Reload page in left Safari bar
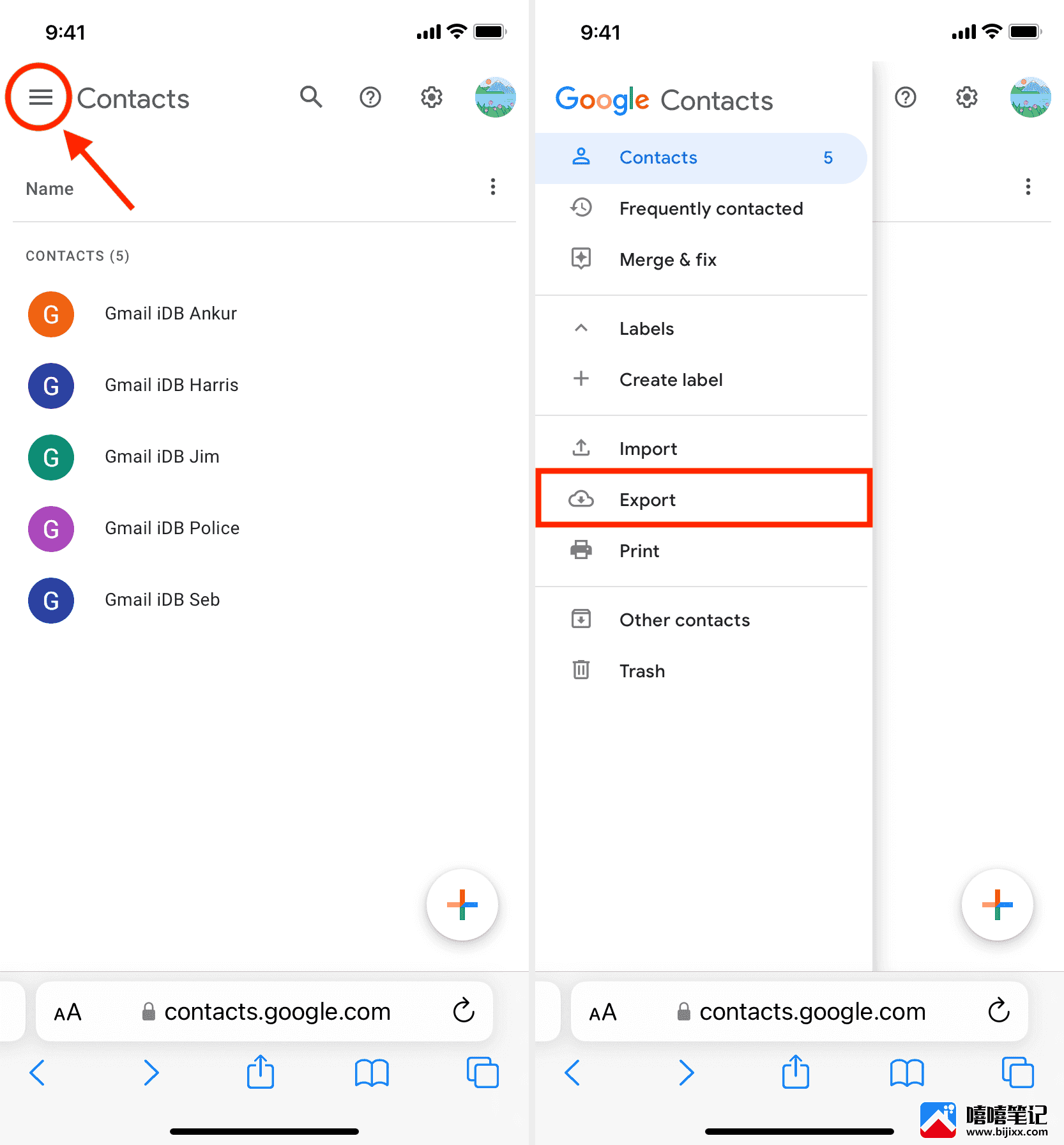The image size is (1064, 1145). tap(464, 1011)
